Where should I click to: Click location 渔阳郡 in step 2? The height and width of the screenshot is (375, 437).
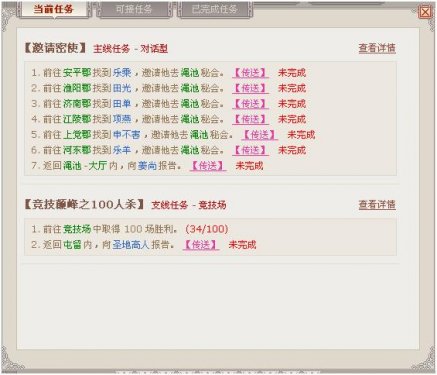pos(77,88)
